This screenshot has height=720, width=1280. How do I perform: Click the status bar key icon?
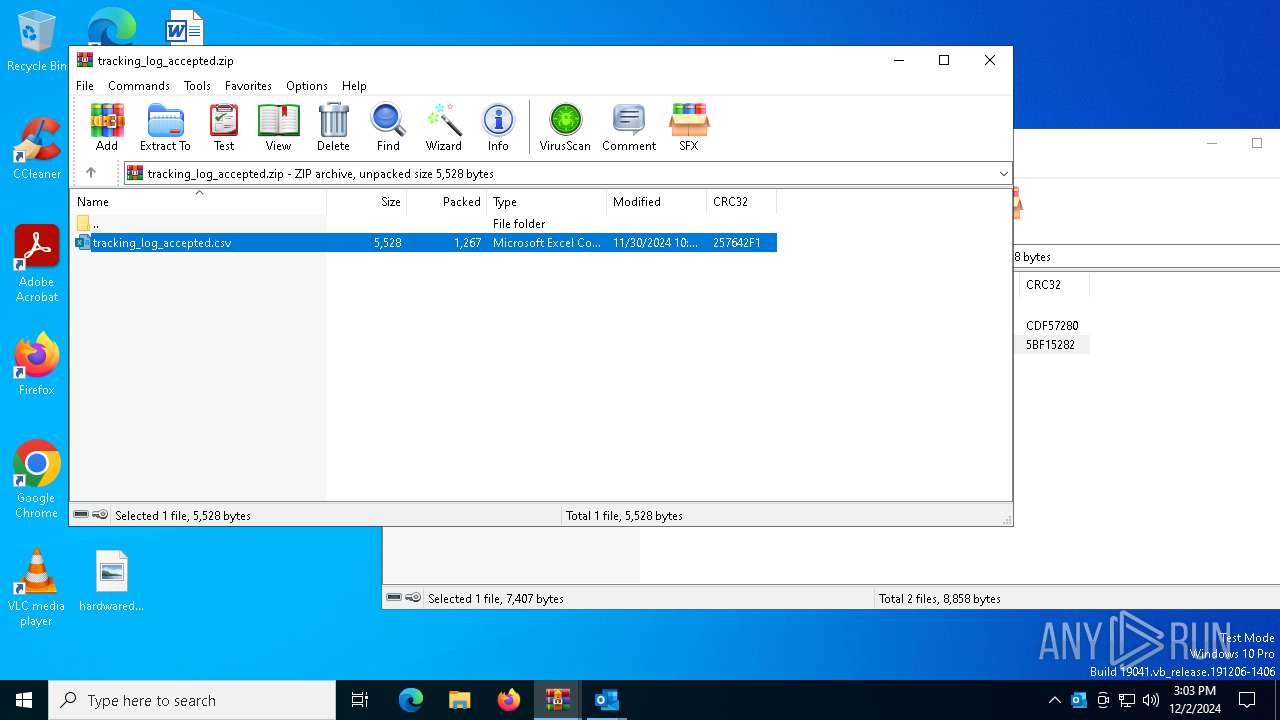pos(100,515)
